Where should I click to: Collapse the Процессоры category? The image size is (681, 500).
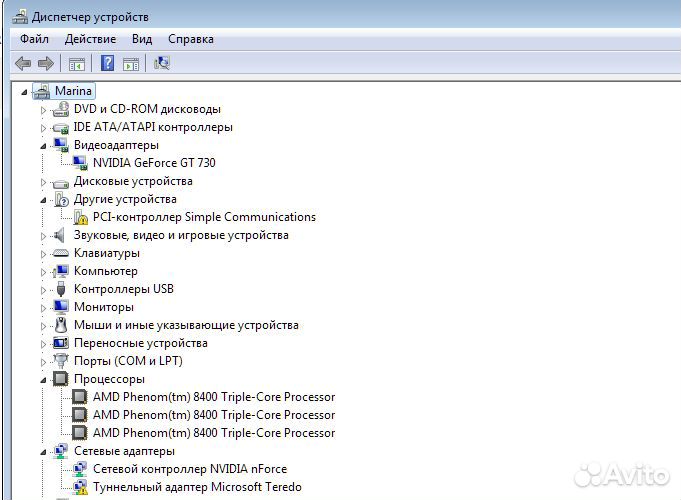43,380
